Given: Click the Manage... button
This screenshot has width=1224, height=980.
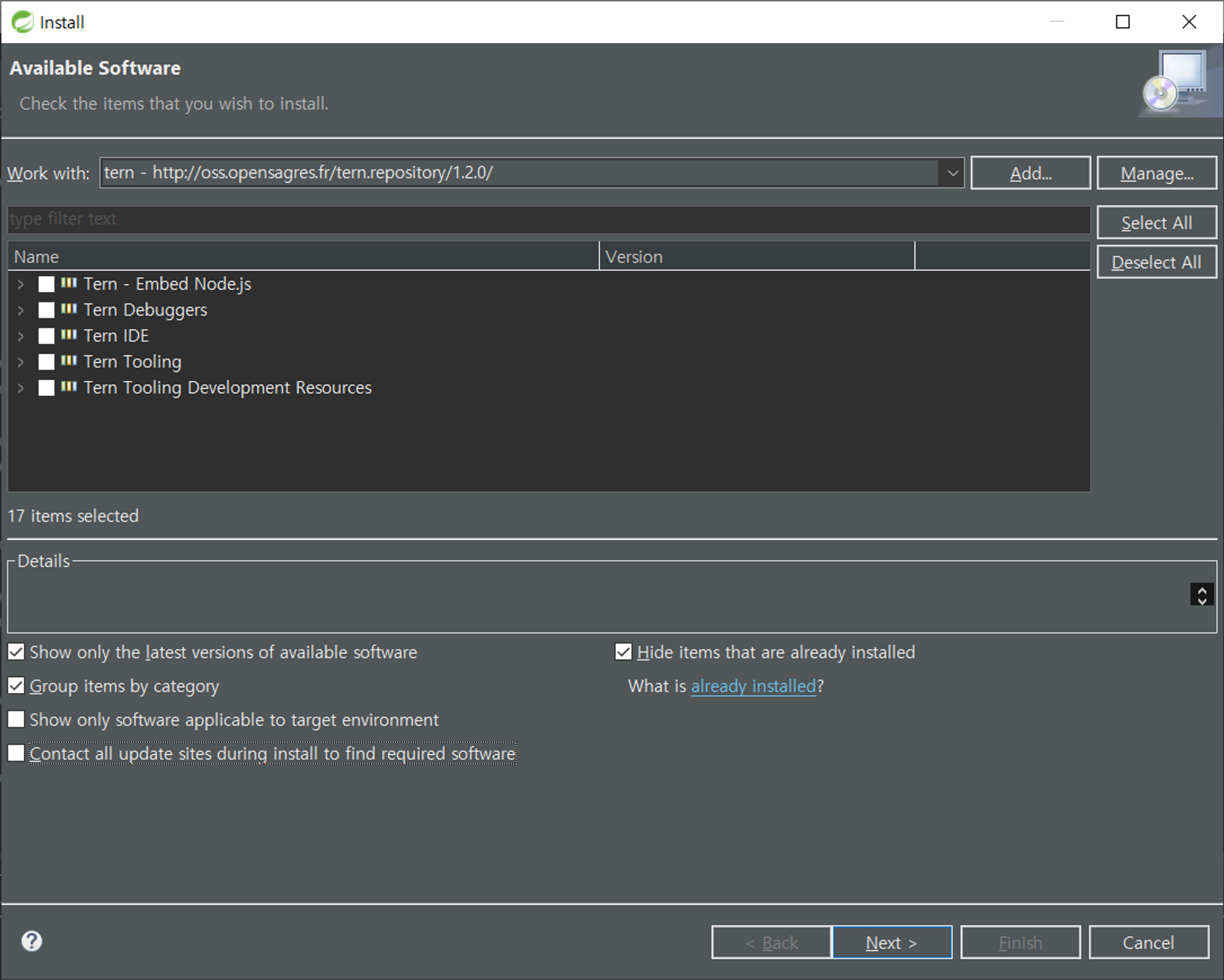Looking at the screenshot, I should pos(1157,173).
